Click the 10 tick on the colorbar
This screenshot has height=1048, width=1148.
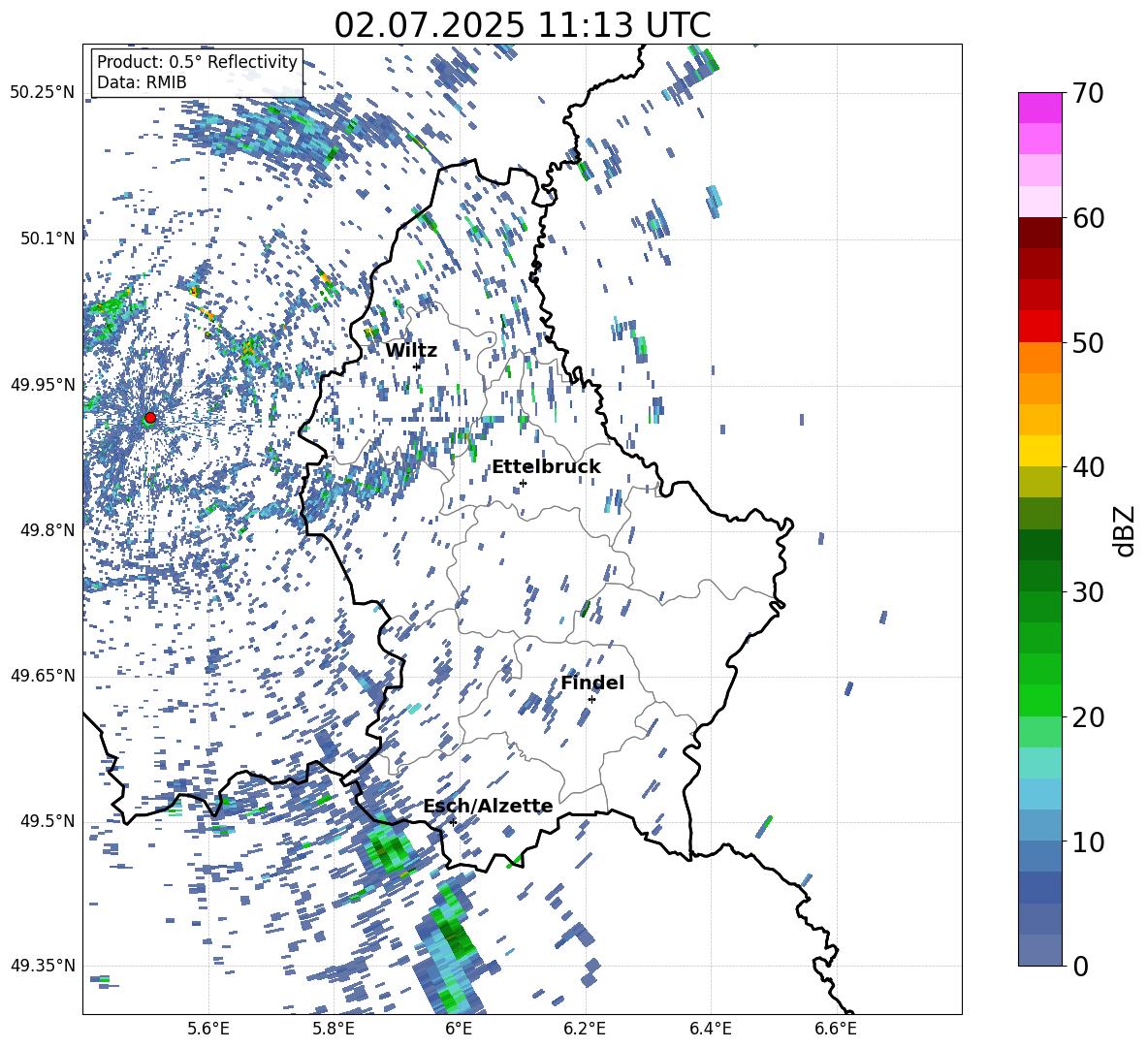tap(1088, 842)
